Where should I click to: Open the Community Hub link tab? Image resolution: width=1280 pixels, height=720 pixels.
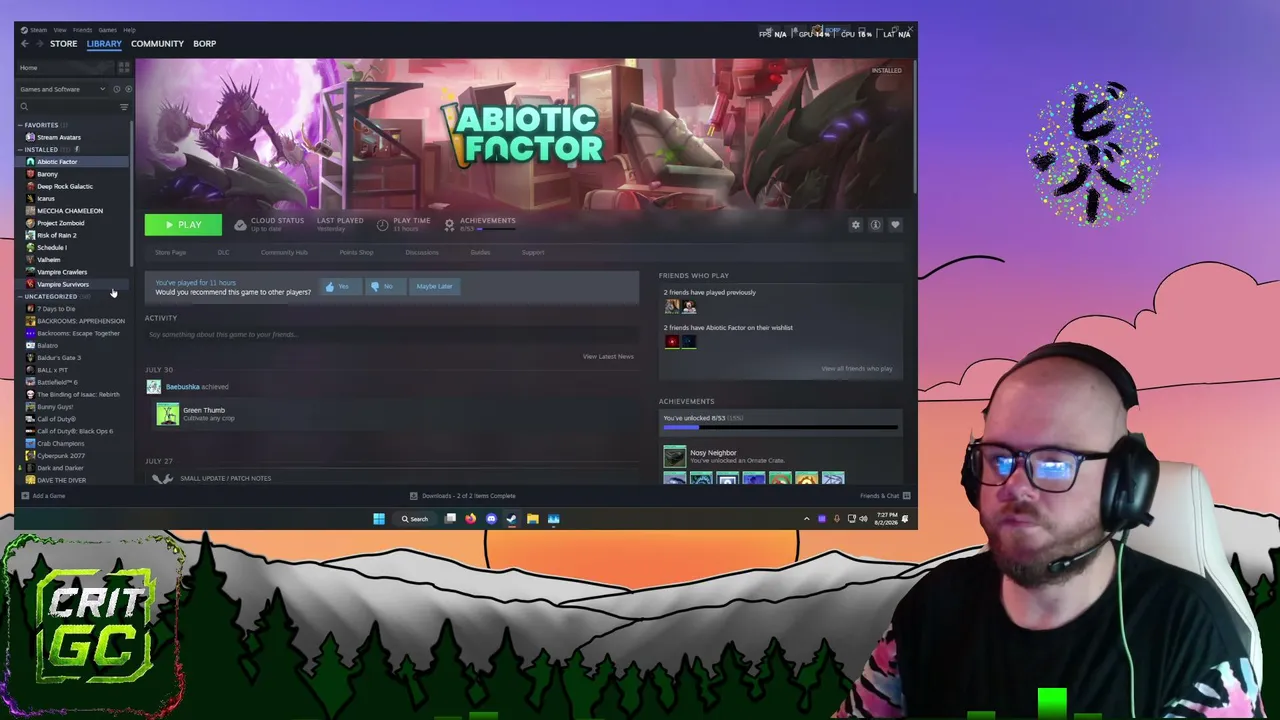(284, 253)
